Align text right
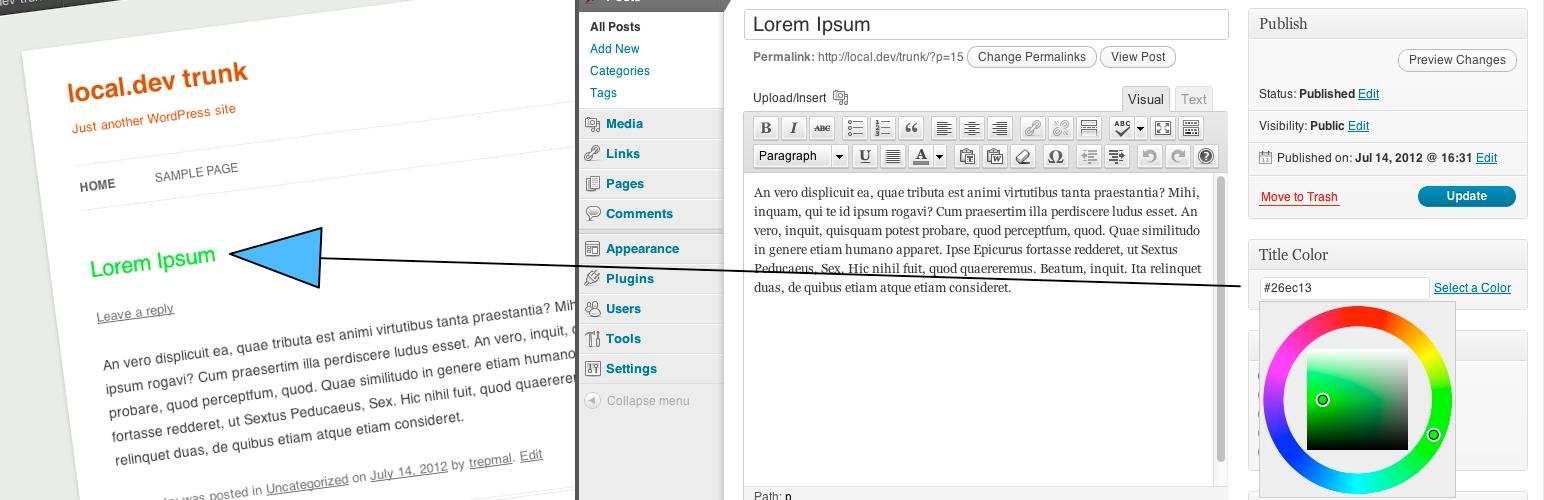1544x500 pixels. (x=999, y=128)
